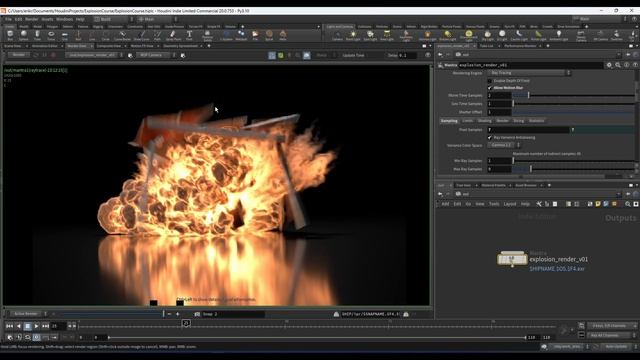Jump to first frame button

[9, 326]
